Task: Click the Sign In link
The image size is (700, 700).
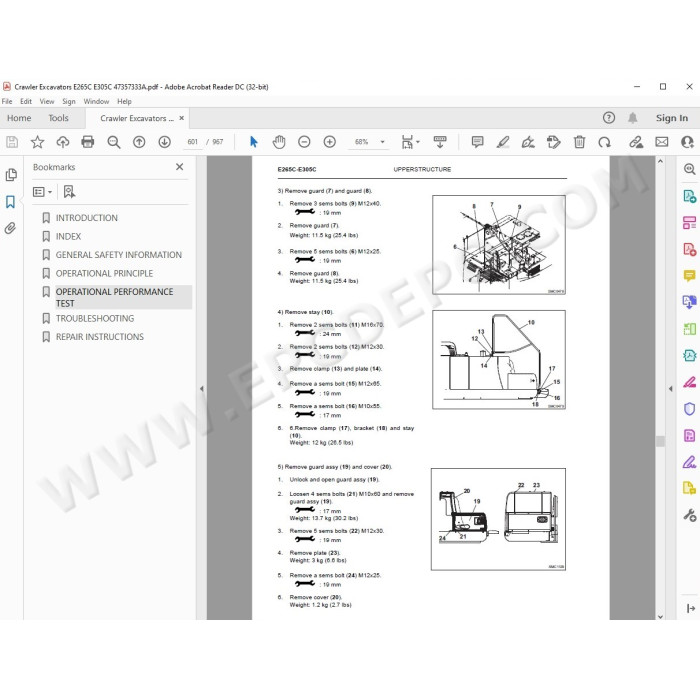Action: tap(671, 118)
